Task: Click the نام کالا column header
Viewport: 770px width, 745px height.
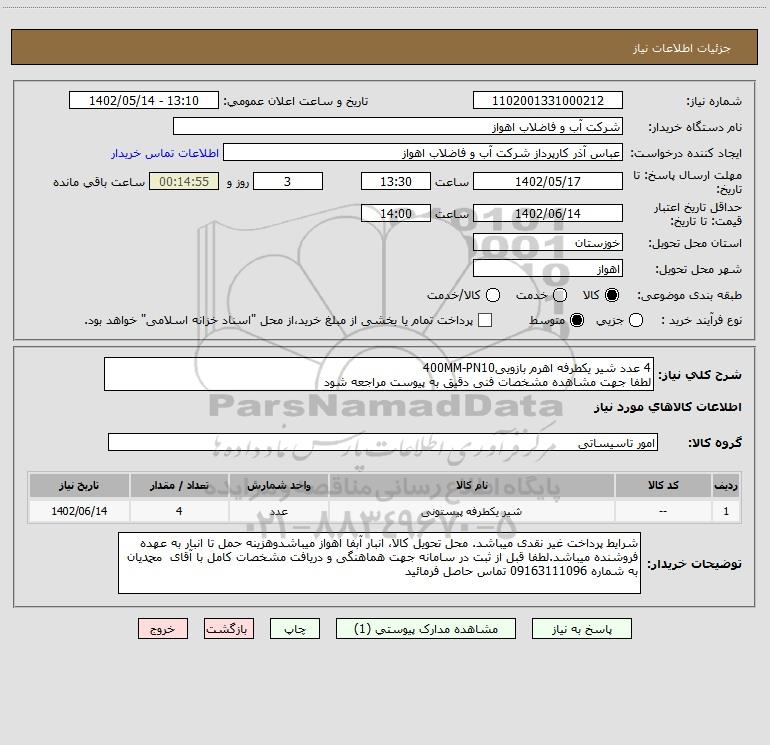Action: point(472,485)
